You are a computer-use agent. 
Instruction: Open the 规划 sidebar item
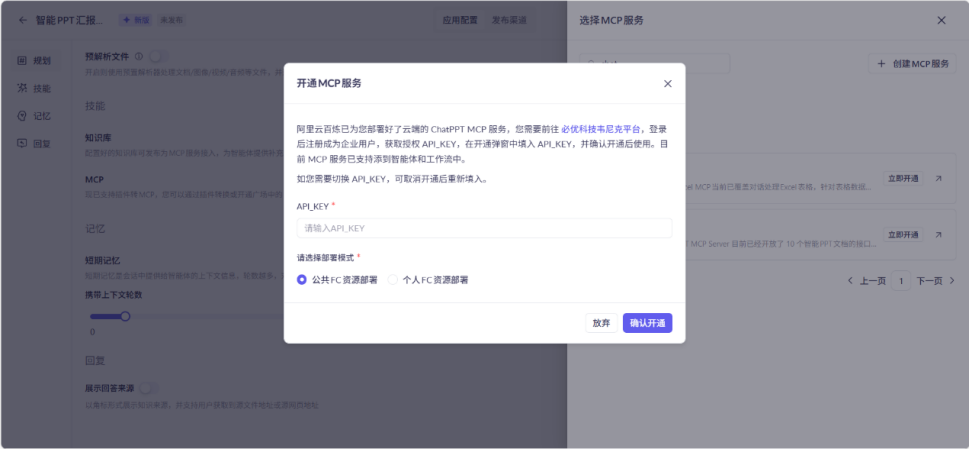35,61
